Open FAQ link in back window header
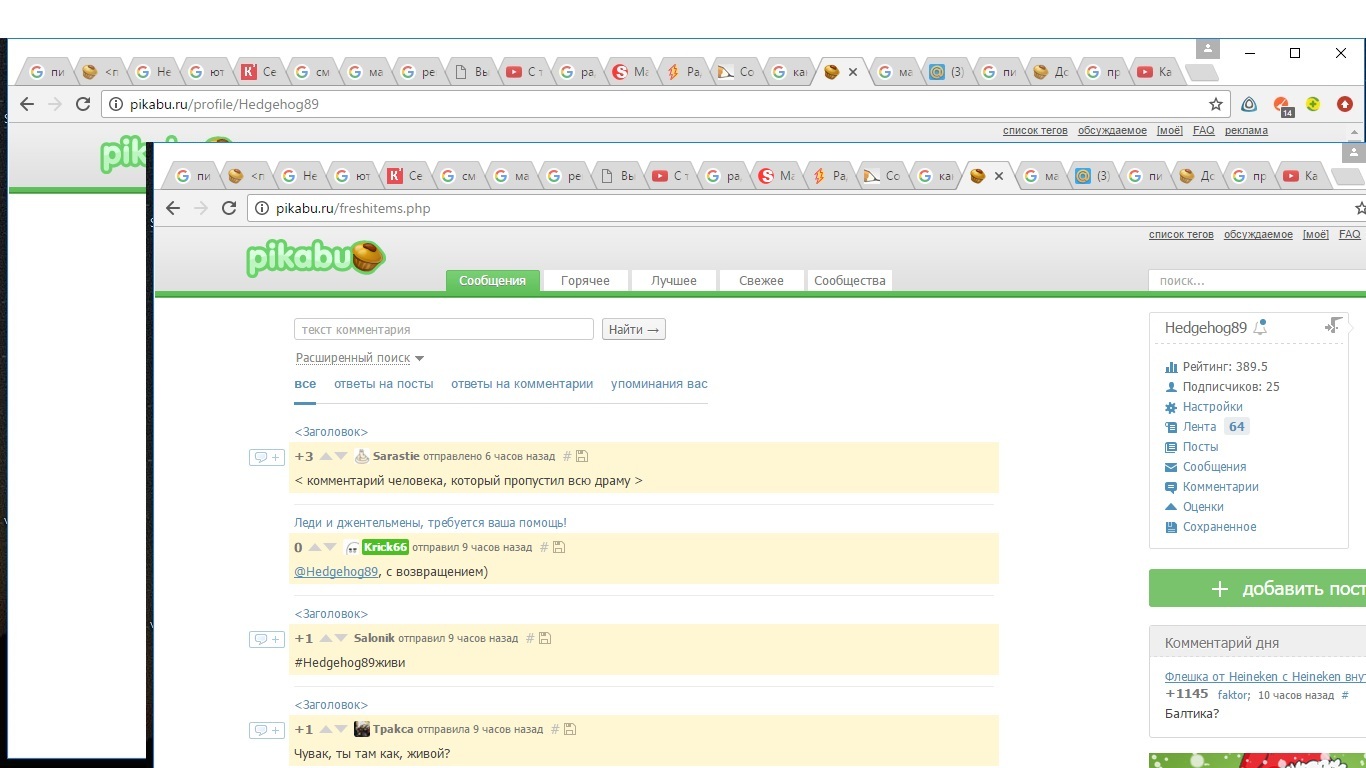This screenshot has height=768, width=1366. (1203, 131)
